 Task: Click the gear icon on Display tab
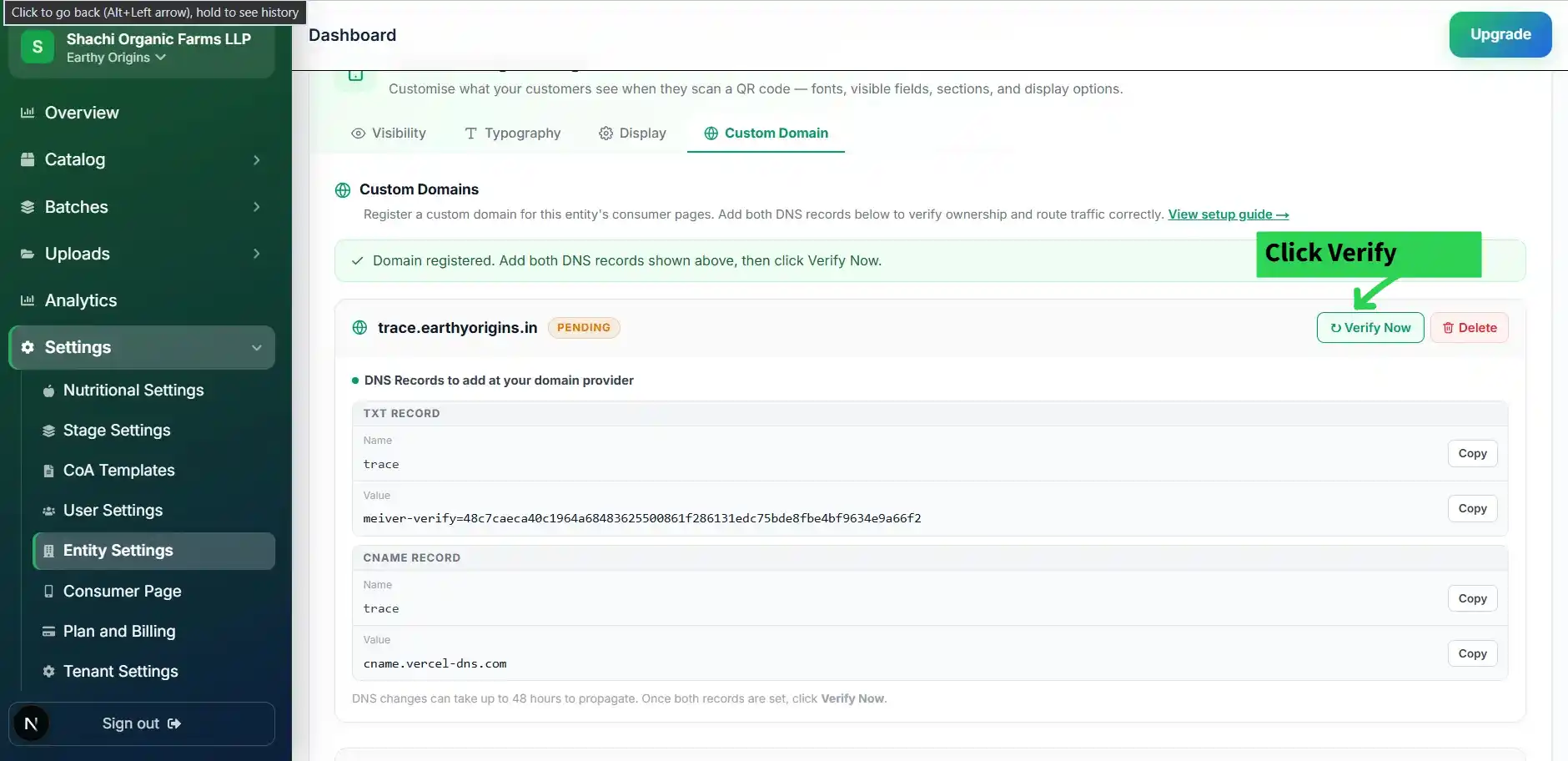click(x=606, y=134)
